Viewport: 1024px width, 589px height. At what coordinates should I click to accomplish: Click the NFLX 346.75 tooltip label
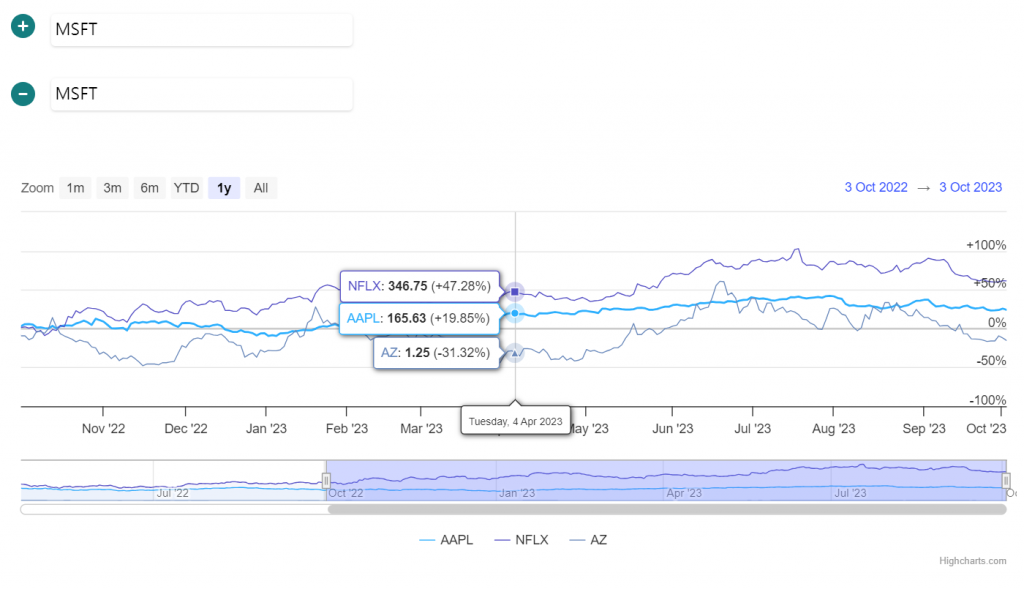coord(419,286)
